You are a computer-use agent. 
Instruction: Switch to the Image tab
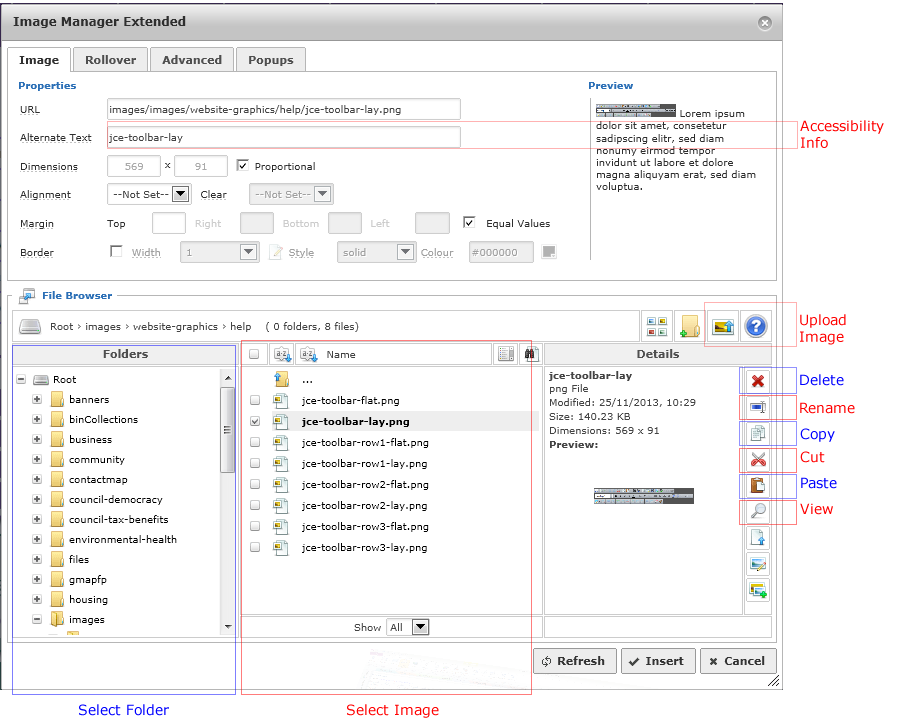pyautogui.click(x=38, y=60)
